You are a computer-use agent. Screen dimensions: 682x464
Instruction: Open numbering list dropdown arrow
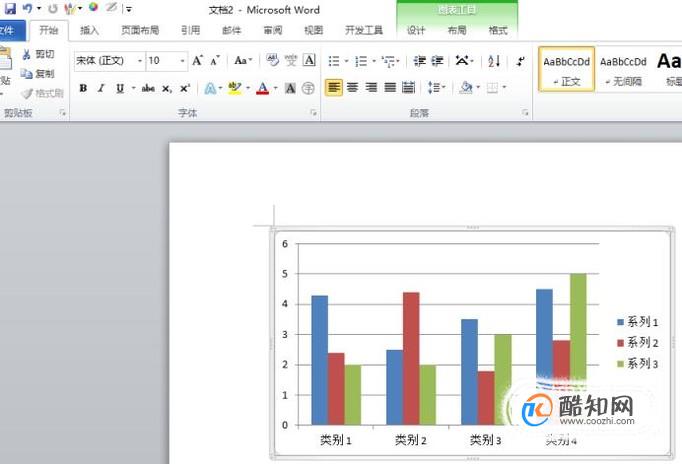(x=374, y=61)
